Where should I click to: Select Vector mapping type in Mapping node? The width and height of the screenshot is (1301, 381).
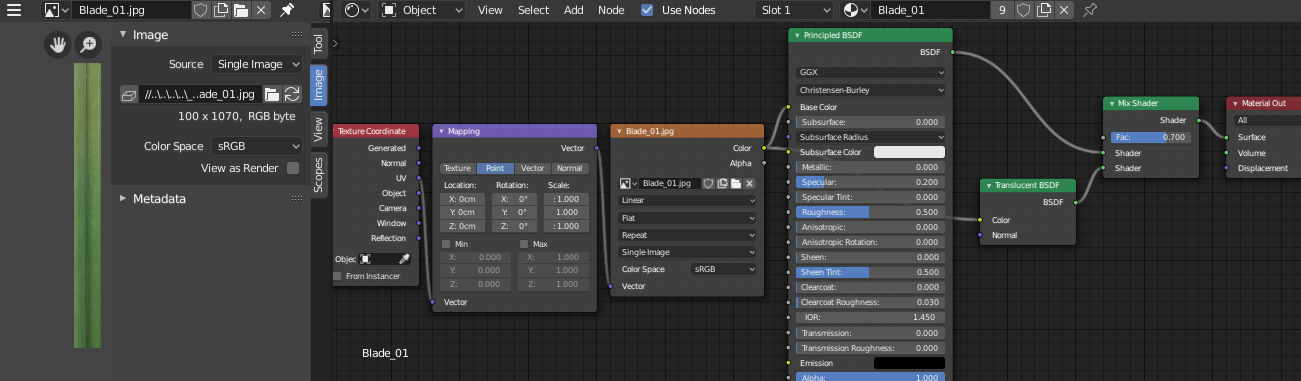(x=533, y=168)
